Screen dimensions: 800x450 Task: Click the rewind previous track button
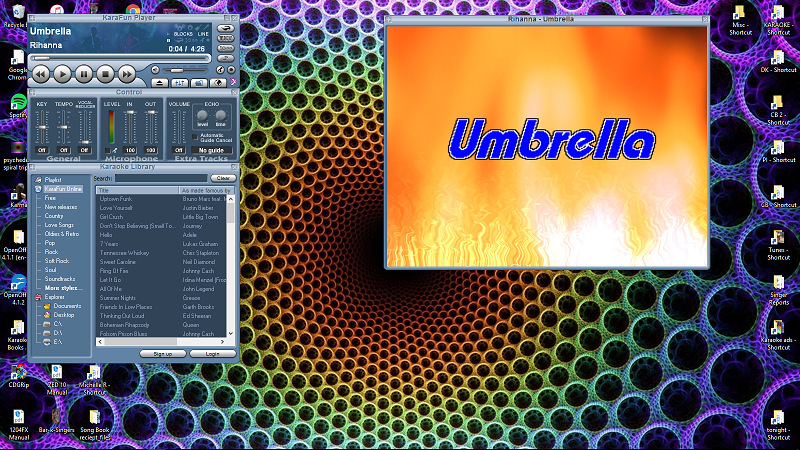click(40, 73)
